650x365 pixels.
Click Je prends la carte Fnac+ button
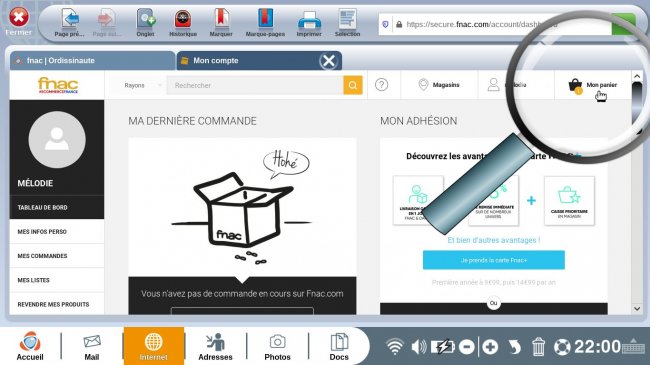[x=494, y=260]
